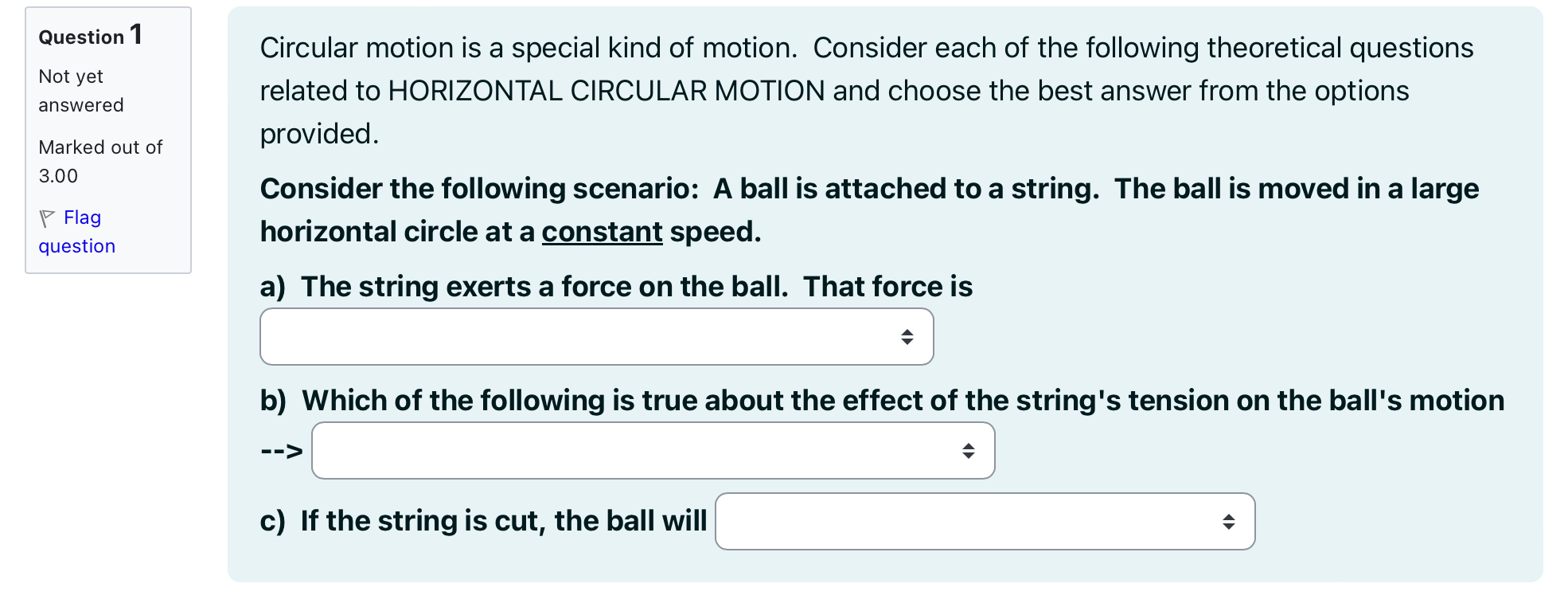Image resolution: width=1568 pixels, height=607 pixels.
Task: Click the underlined word 'constant' in the scenario
Action: tap(602, 231)
